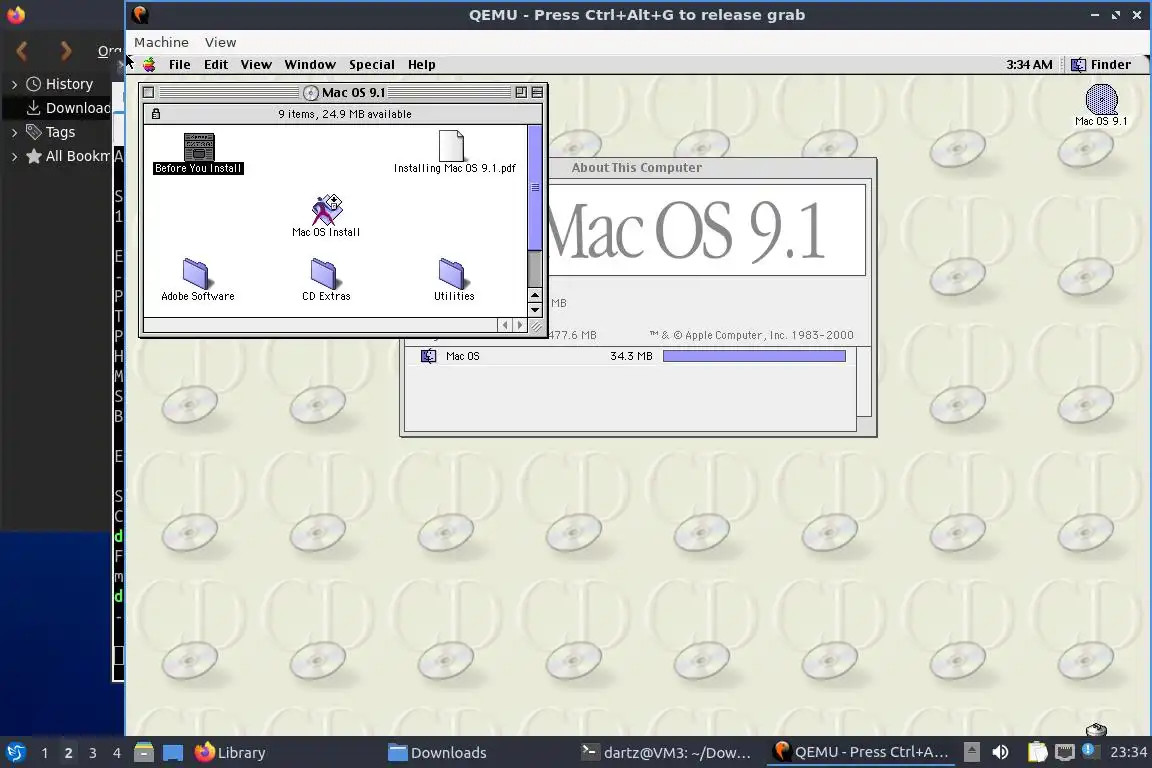This screenshot has width=1152, height=768.
Task: Open the Mac OS File menu
Action: (179, 65)
